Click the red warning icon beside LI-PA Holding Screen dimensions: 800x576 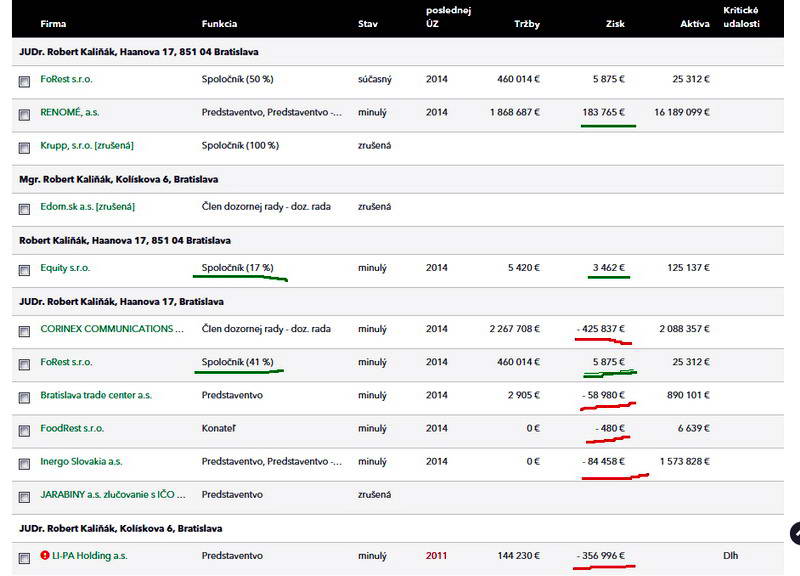tap(45, 555)
